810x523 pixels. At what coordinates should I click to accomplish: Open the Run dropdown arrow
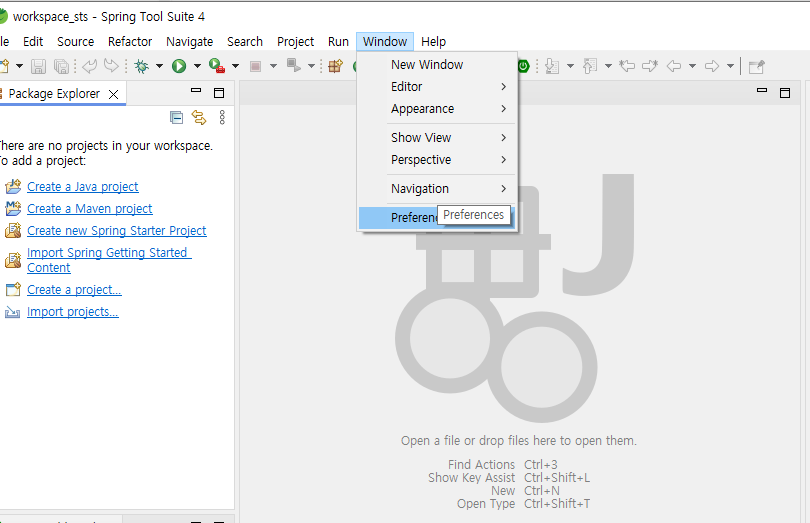coord(197,66)
